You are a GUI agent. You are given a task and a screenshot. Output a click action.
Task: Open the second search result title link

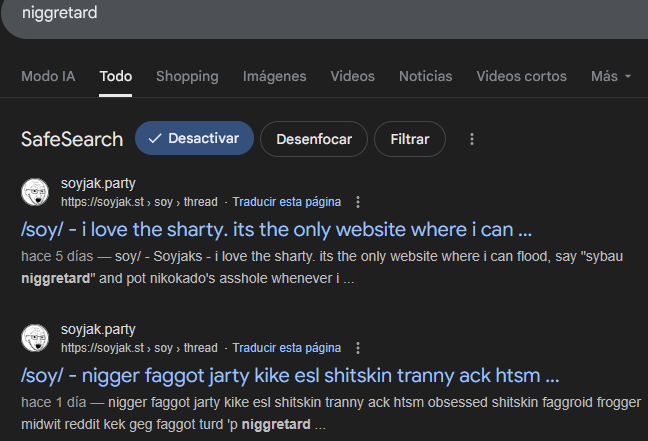[x=289, y=375]
